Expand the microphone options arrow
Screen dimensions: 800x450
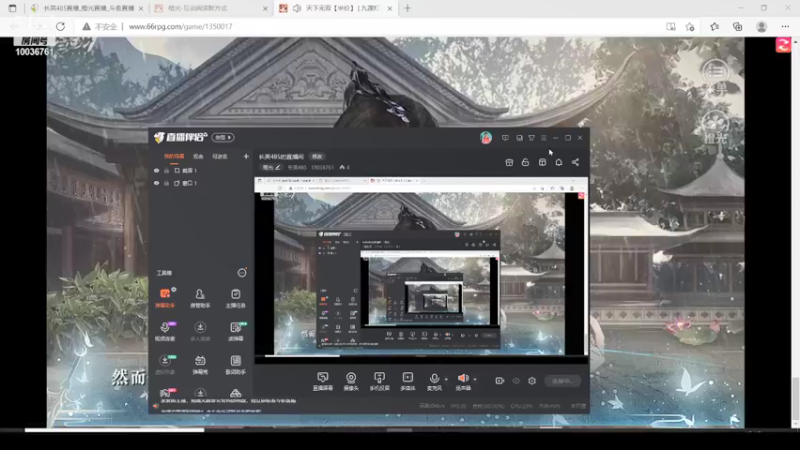446,379
